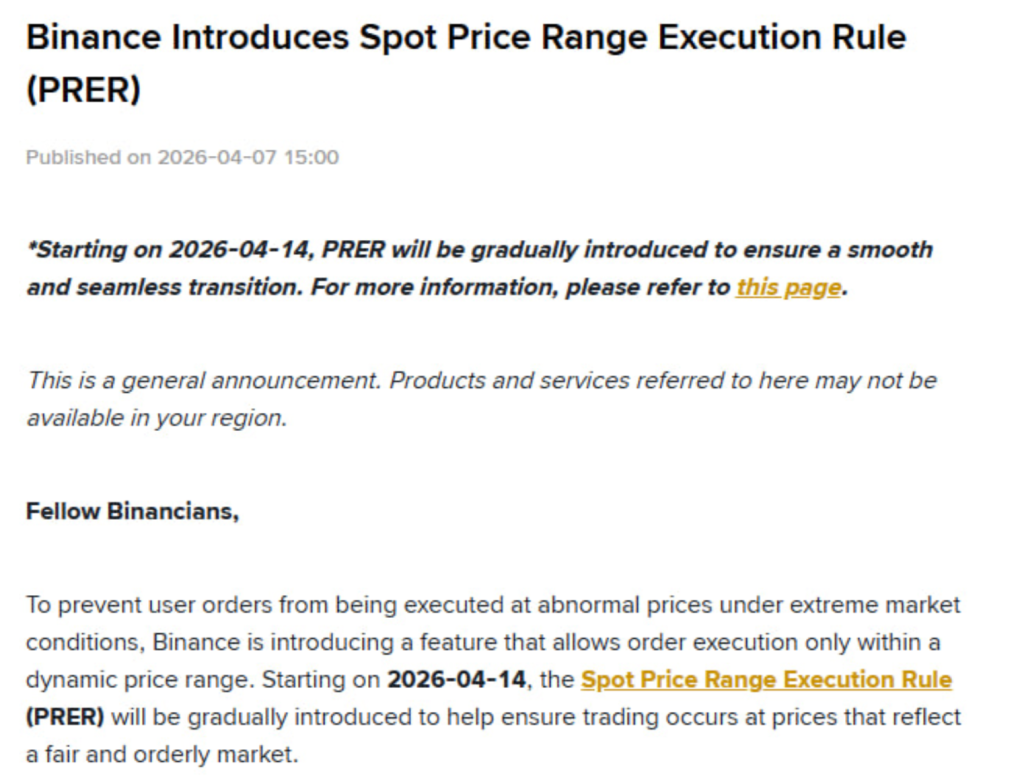The width and height of the screenshot is (1024, 780).
Task: Click the "Fellow Binancians," greeting
Action: [x=132, y=511]
